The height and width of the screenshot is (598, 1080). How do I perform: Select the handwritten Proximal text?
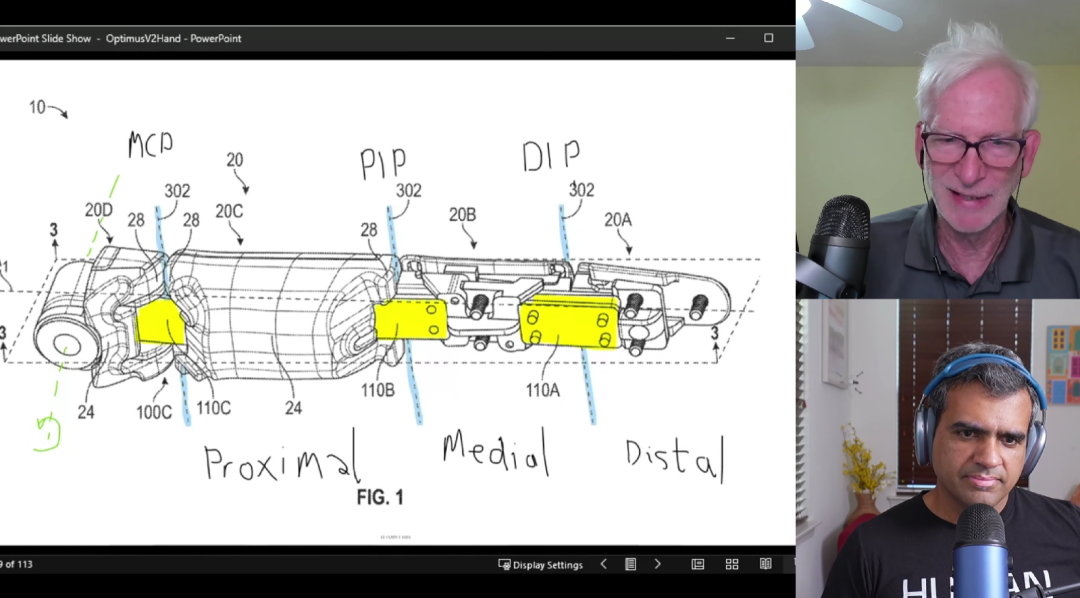pyautogui.click(x=280, y=461)
